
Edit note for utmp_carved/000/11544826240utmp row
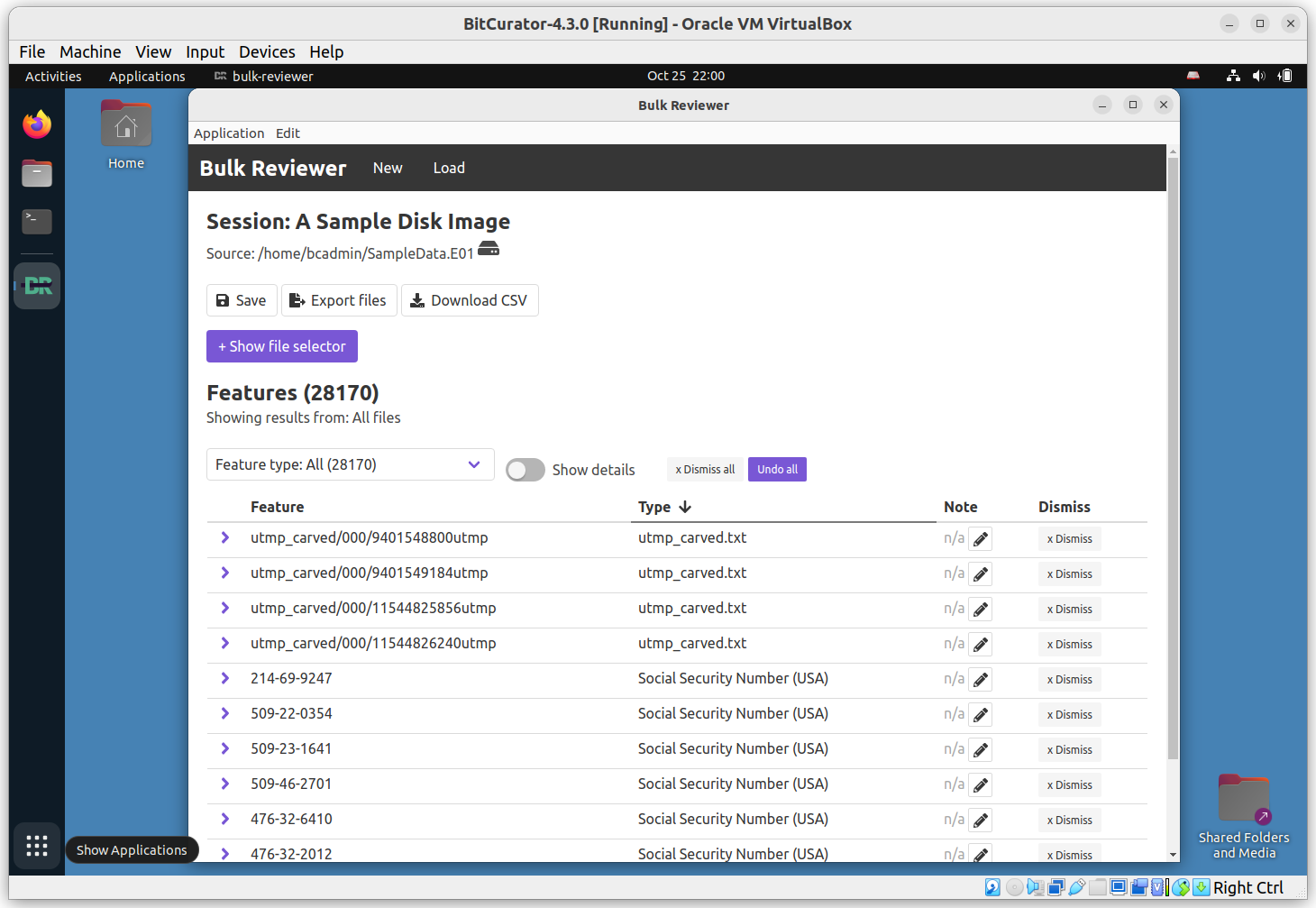click(x=981, y=645)
